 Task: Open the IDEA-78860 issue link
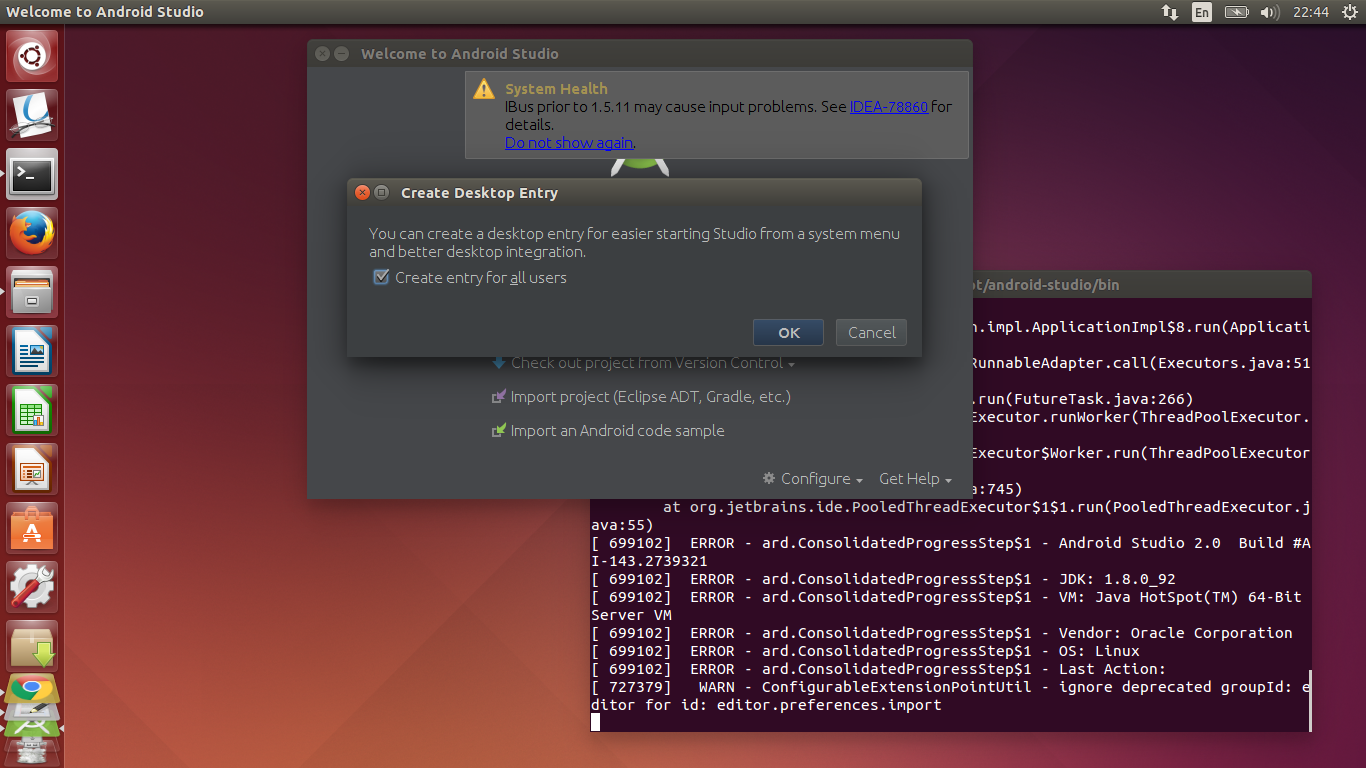pos(889,106)
